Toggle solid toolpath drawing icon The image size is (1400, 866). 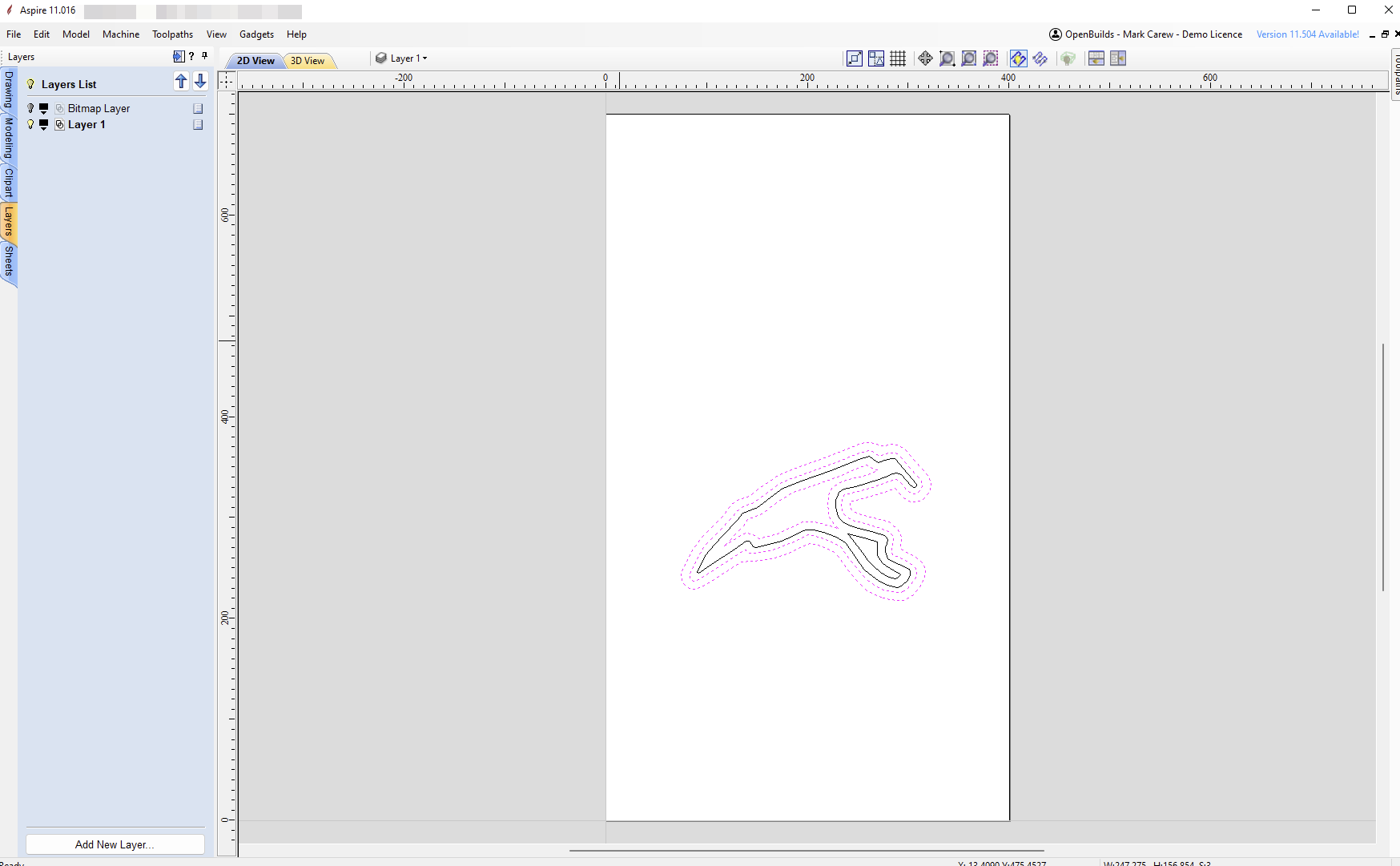tap(1040, 58)
